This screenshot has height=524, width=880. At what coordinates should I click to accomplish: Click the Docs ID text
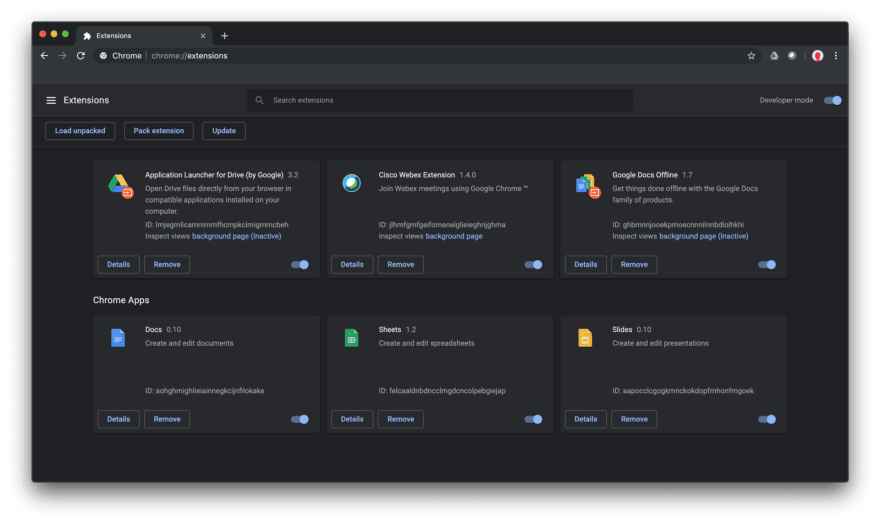tap(205, 390)
